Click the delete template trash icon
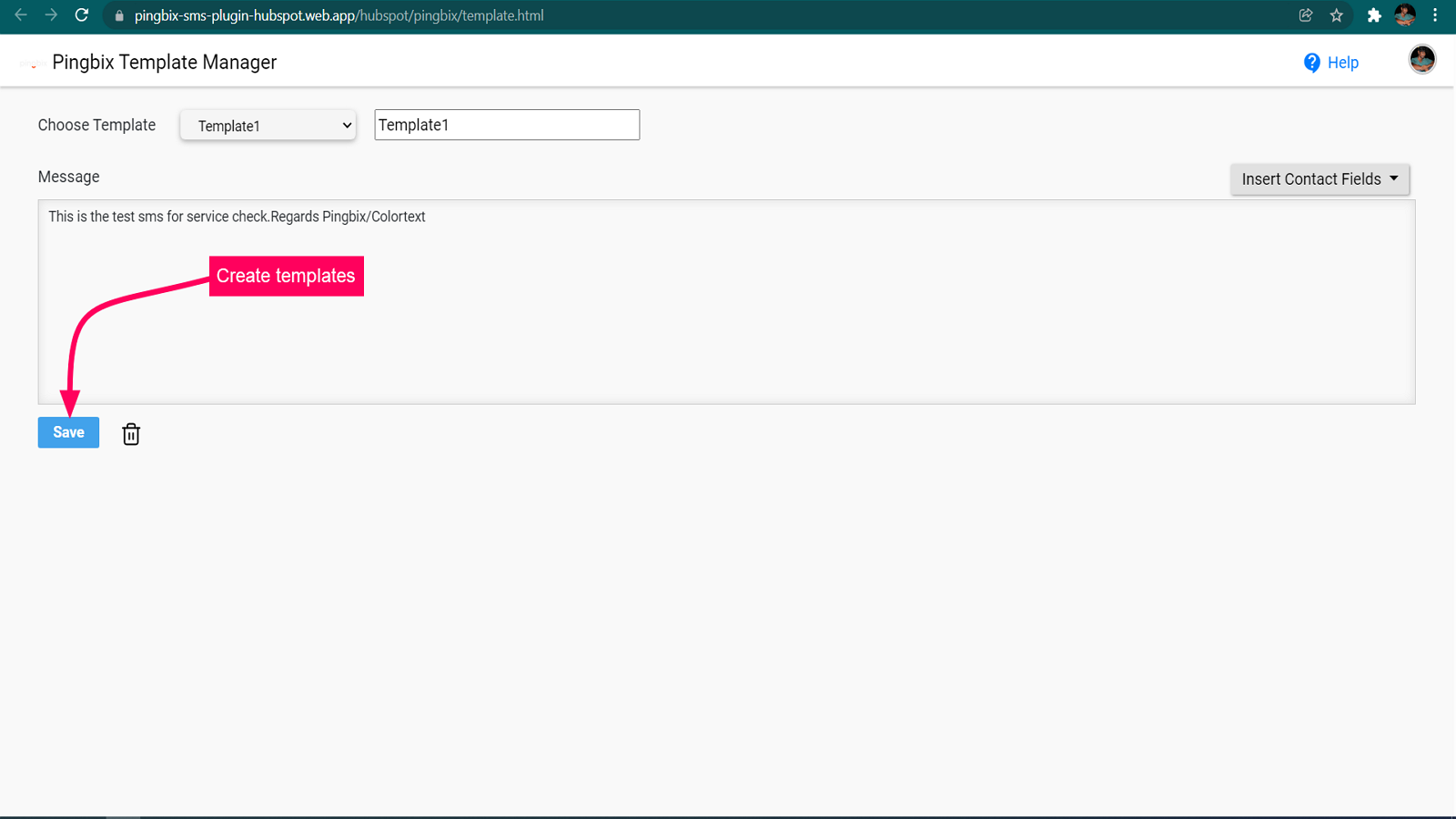Viewport: 1456px width, 819px height. tap(130, 434)
